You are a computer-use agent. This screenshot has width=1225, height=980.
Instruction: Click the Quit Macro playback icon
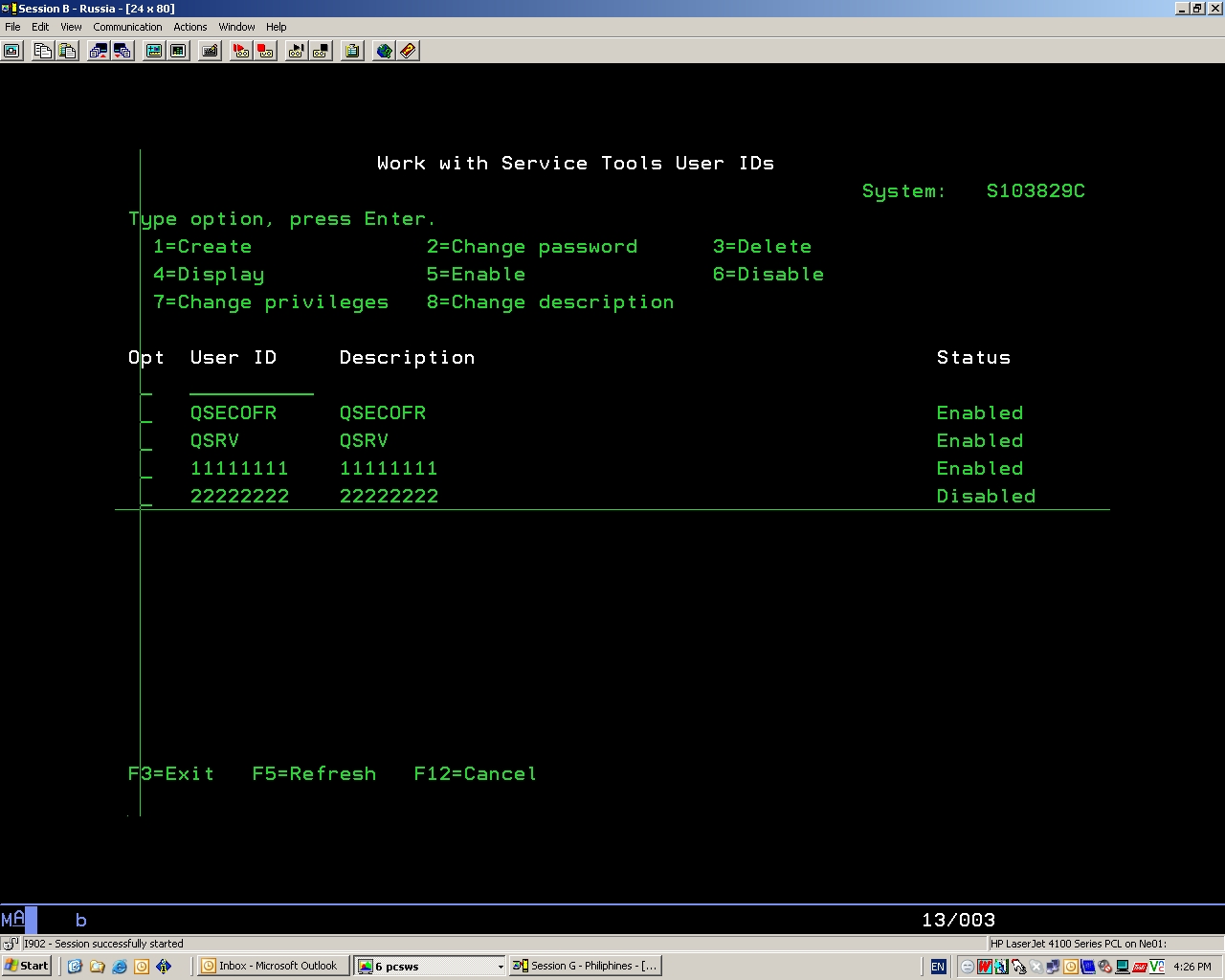[322, 51]
